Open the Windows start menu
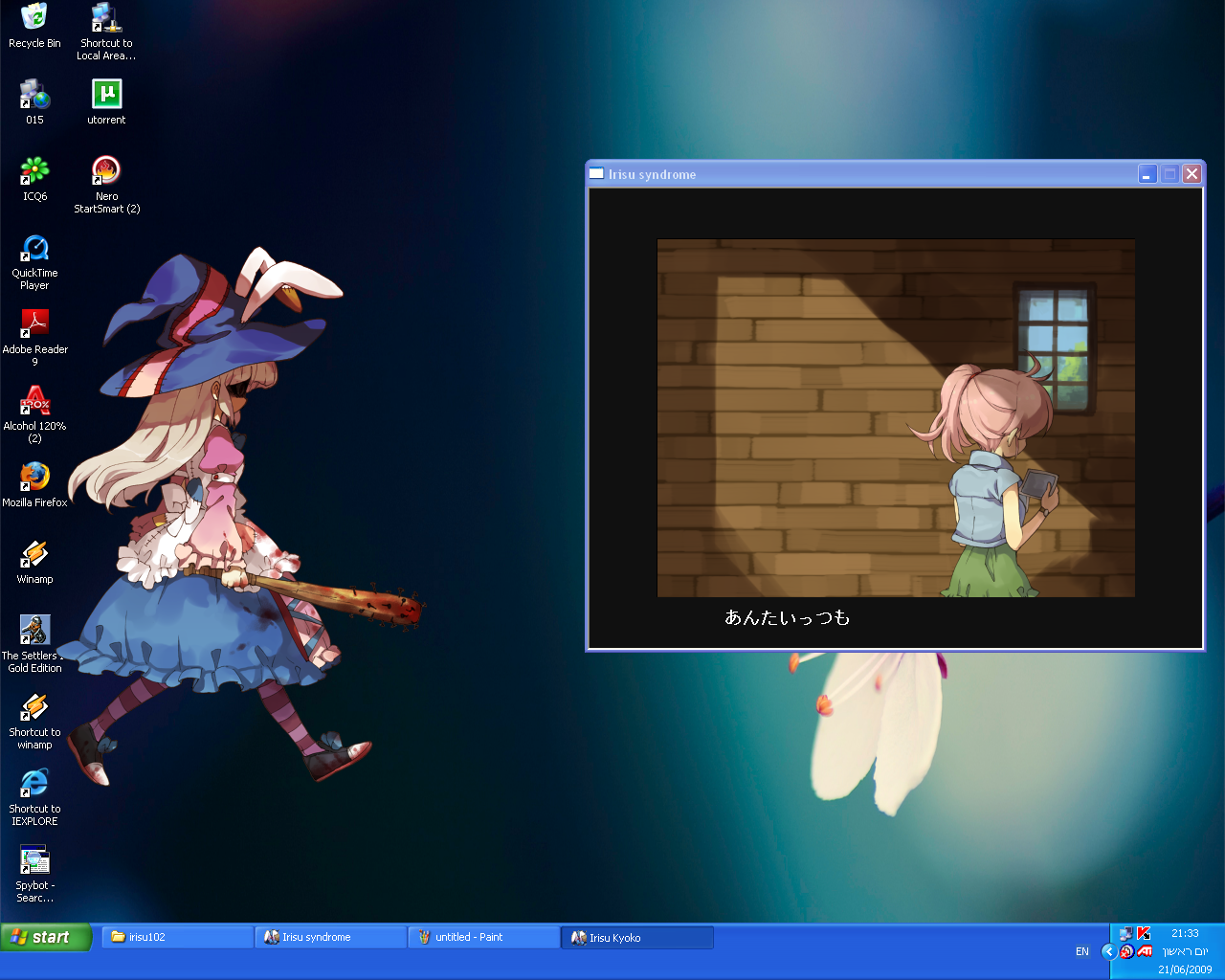 46,937
